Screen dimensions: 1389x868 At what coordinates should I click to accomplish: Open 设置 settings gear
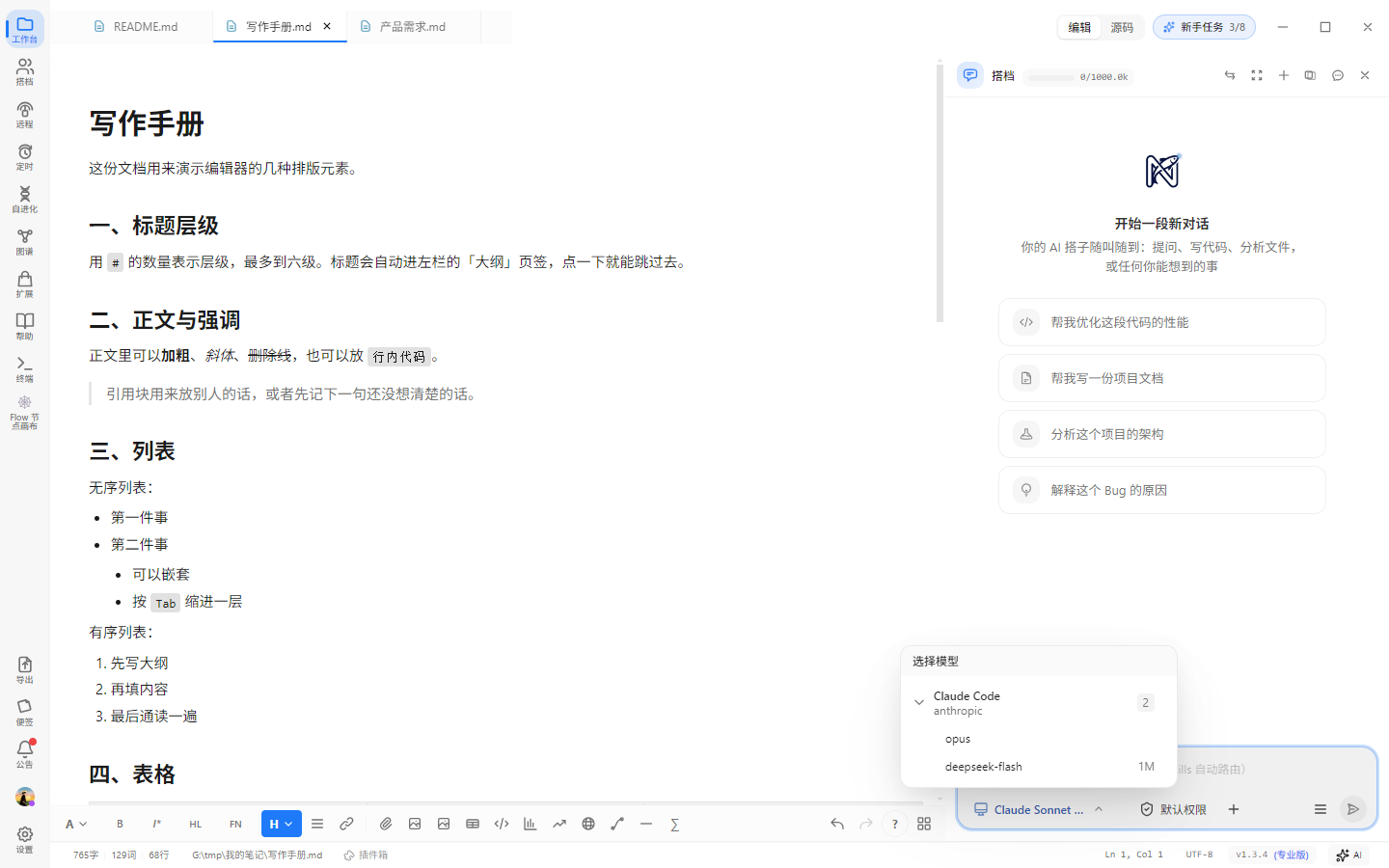click(25, 839)
